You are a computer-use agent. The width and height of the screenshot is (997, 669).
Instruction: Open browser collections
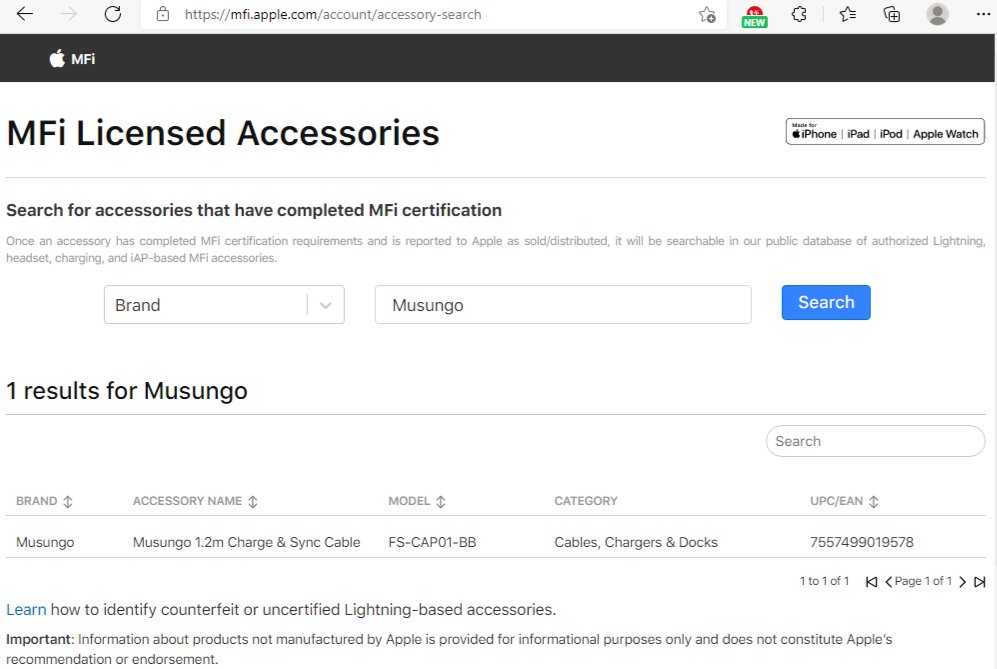coord(891,14)
